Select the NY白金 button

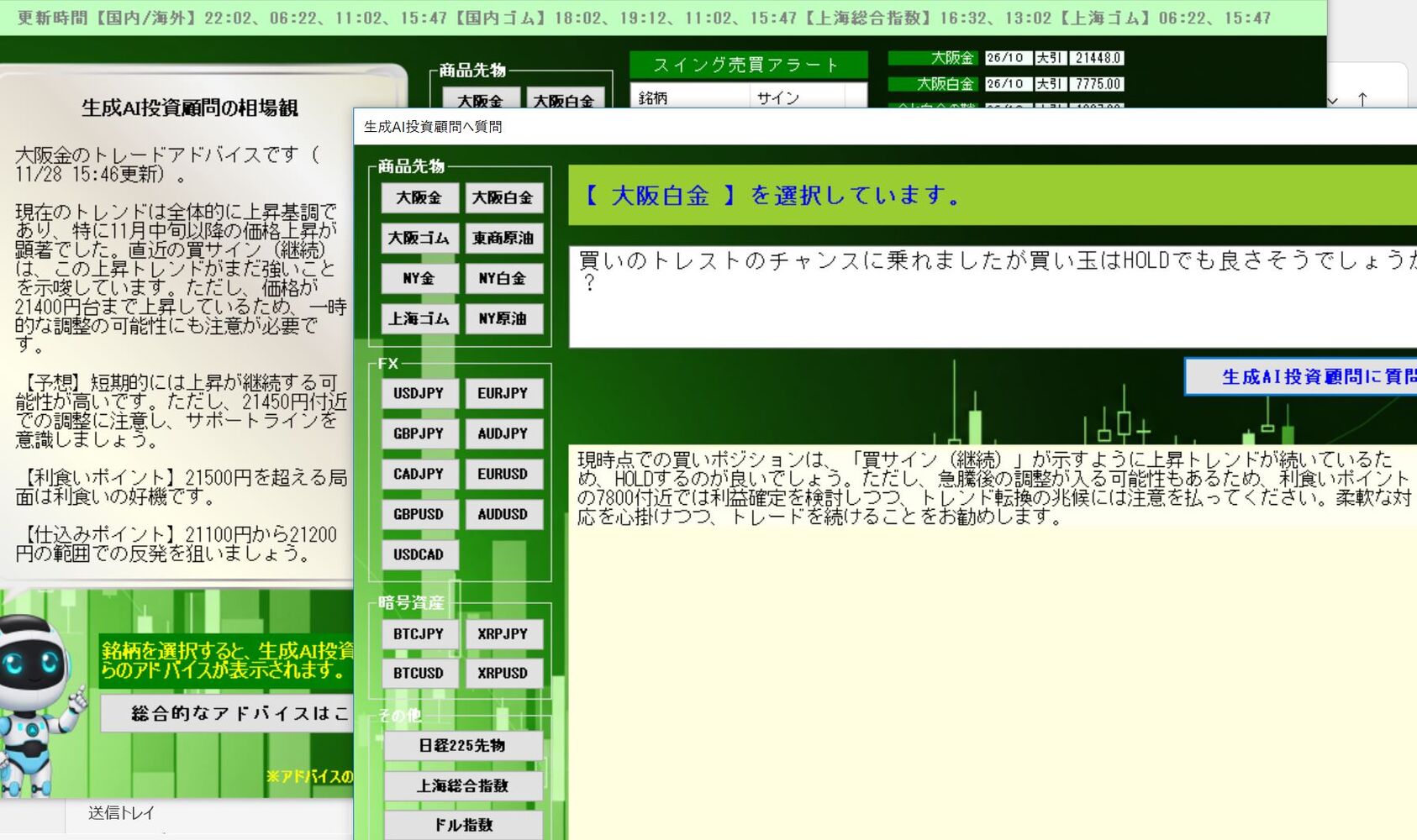pos(503,279)
